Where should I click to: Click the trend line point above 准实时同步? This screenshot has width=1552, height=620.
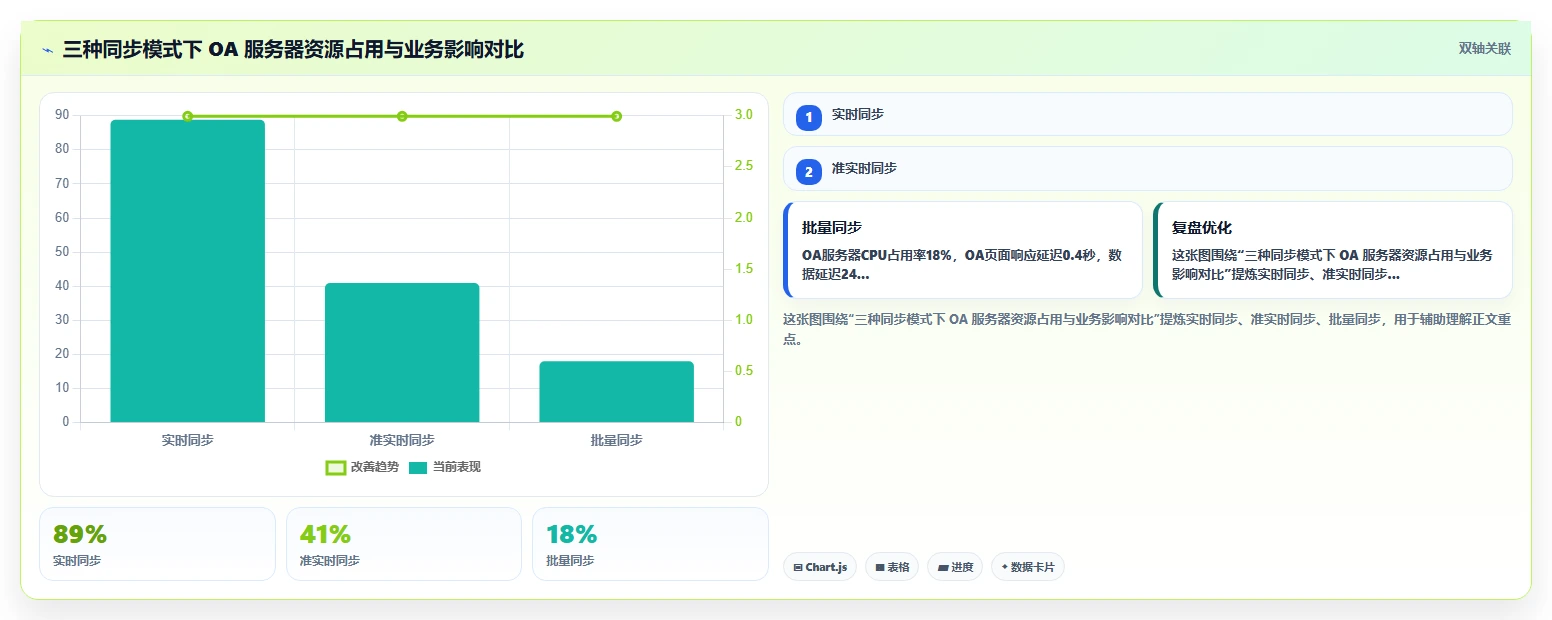pyautogui.click(x=402, y=116)
